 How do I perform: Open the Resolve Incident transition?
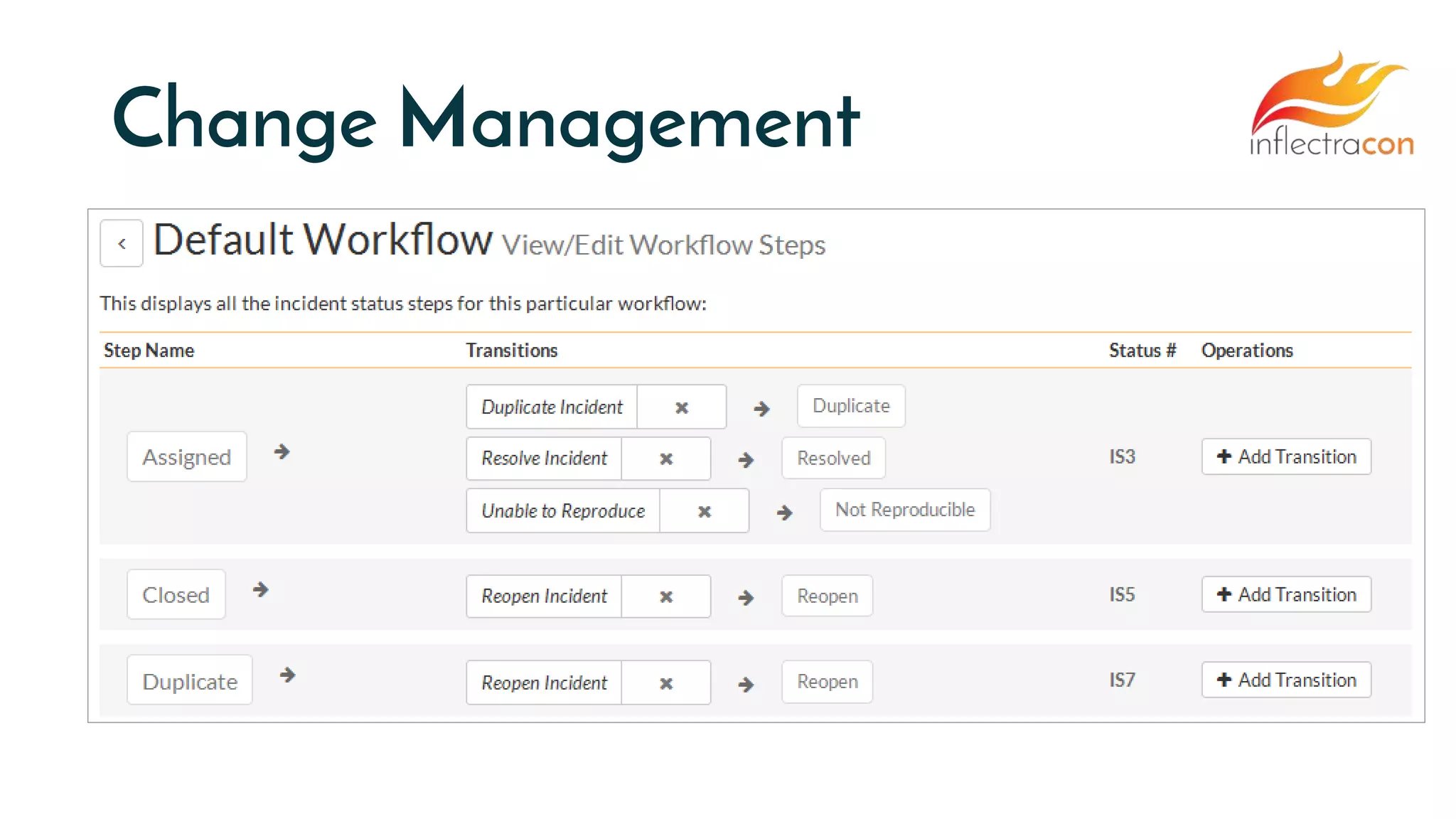tap(544, 459)
